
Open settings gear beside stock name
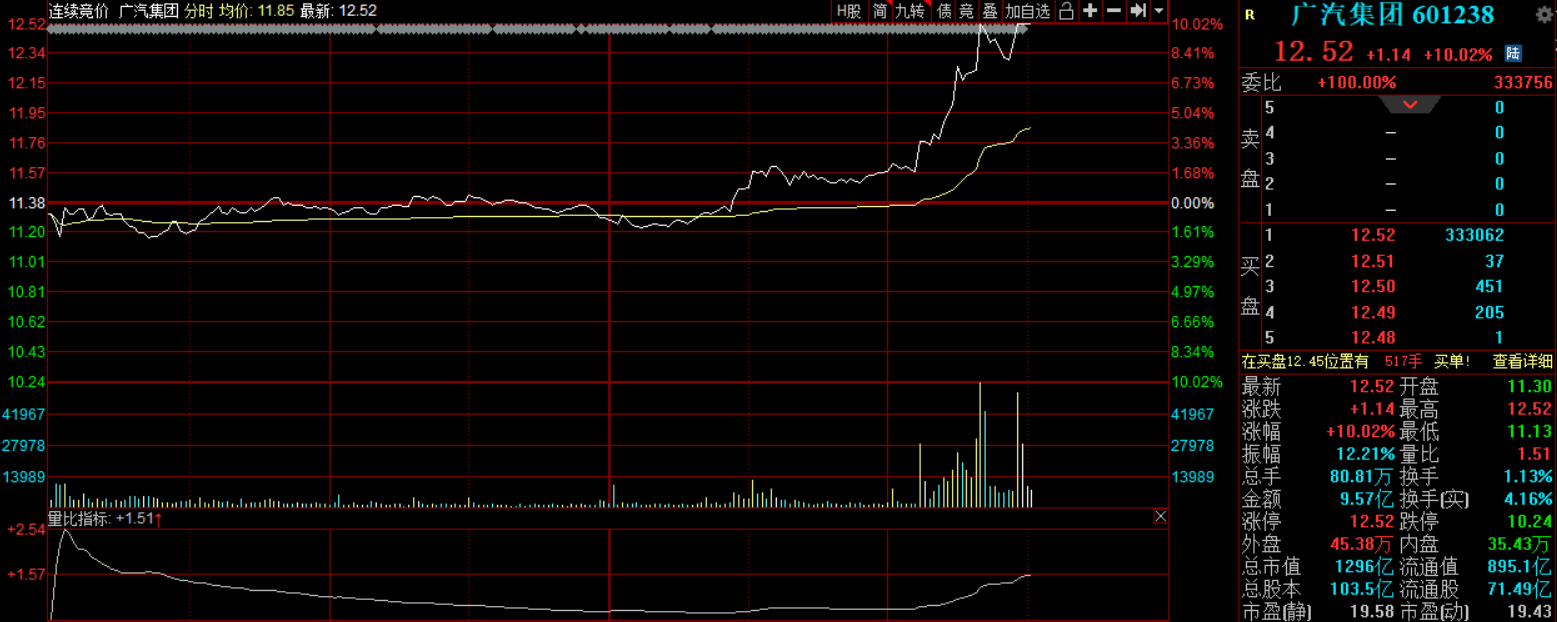pos(1545,15)
